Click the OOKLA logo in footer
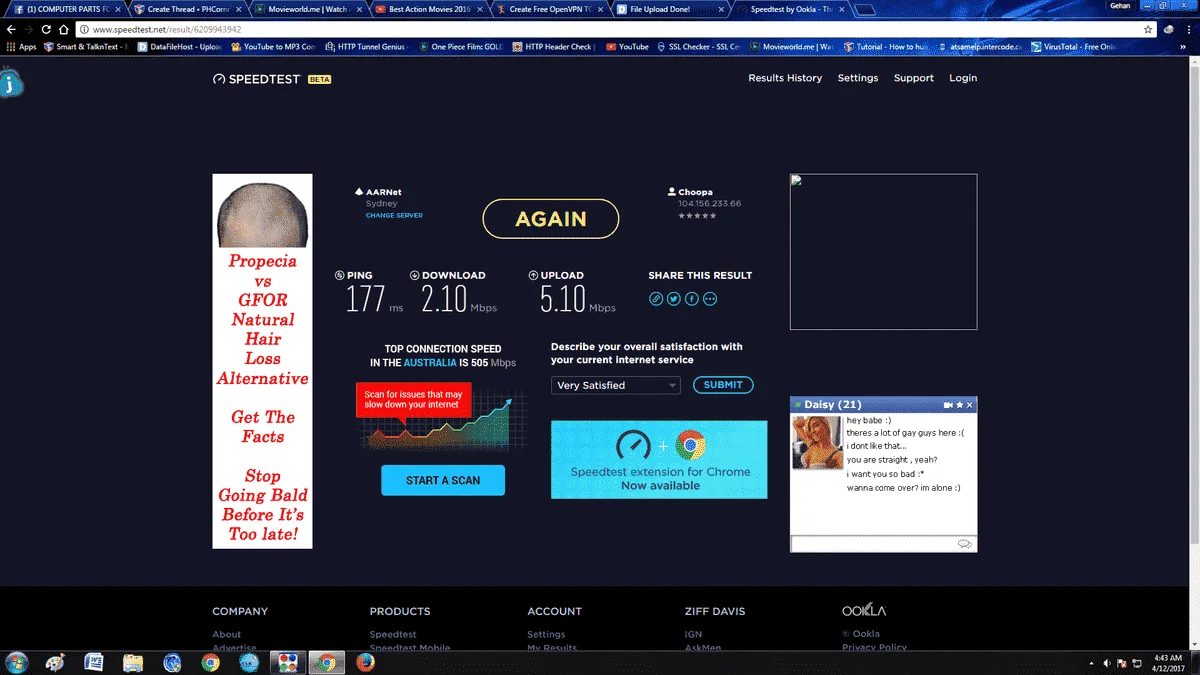Image resolution: width=1200 pixels, height=675 pixels. point(864,610)
